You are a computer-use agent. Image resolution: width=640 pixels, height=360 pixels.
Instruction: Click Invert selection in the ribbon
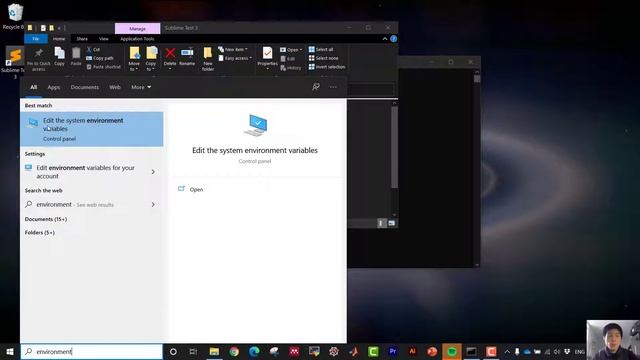327,67
